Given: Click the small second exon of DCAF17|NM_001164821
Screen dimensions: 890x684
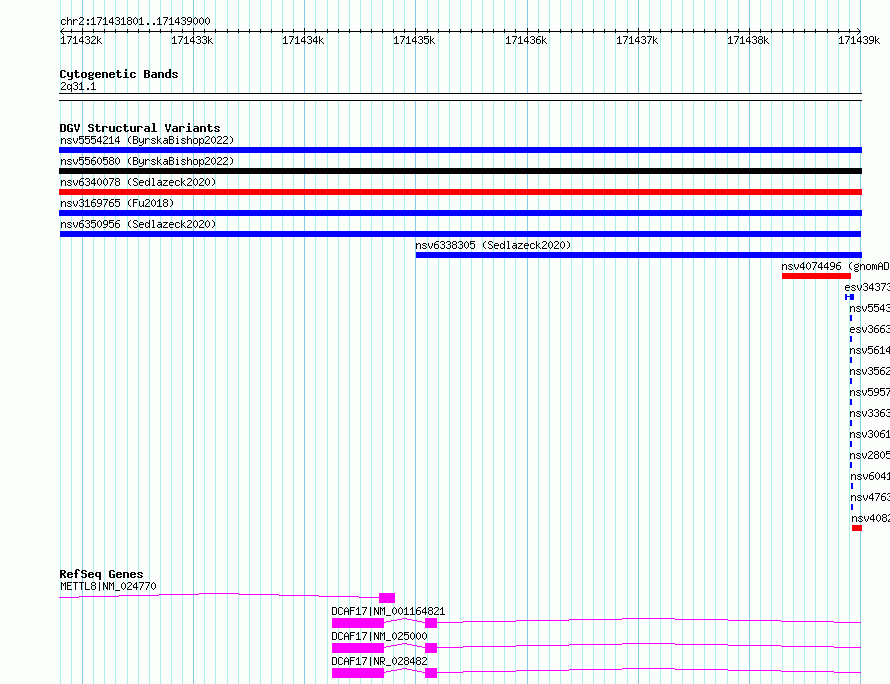Looking at the screenshot, I should coord(431,623).
